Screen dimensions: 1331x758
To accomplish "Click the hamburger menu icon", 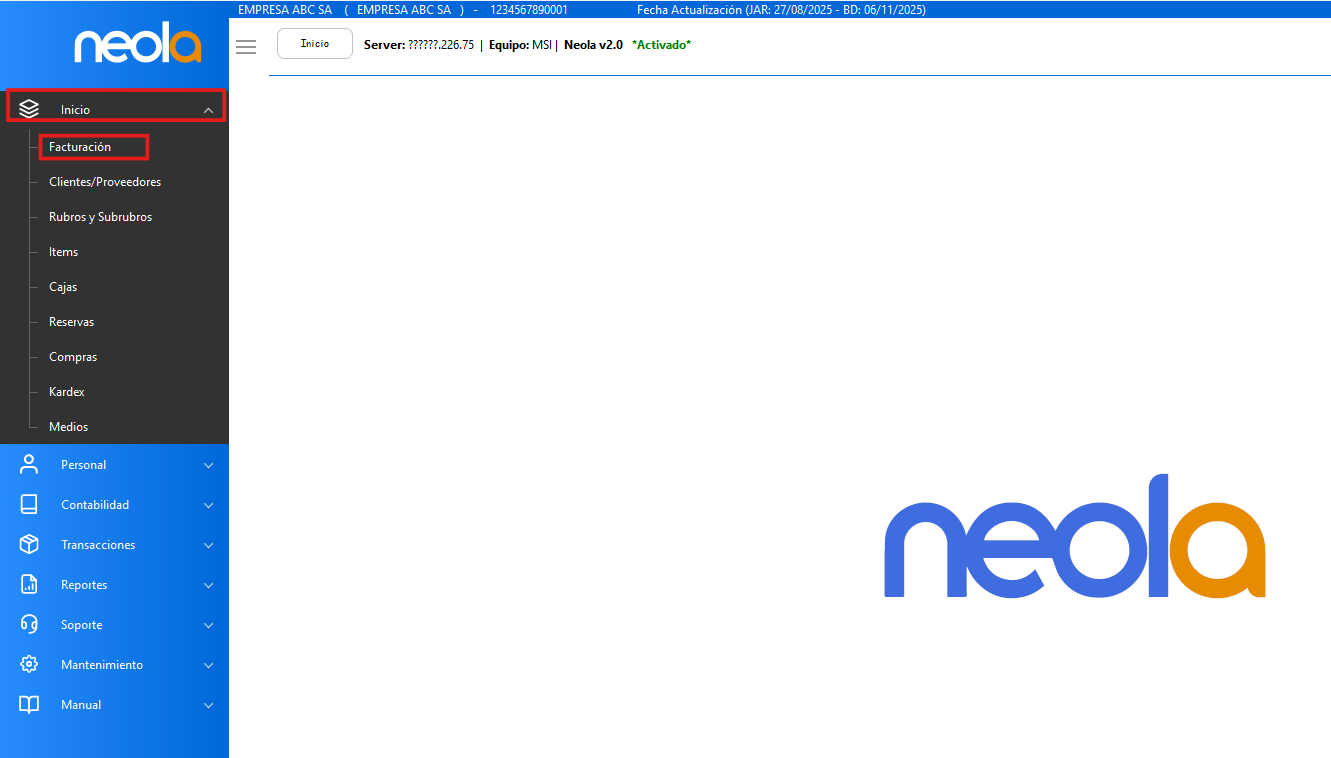I will click(x=246, y=46).
